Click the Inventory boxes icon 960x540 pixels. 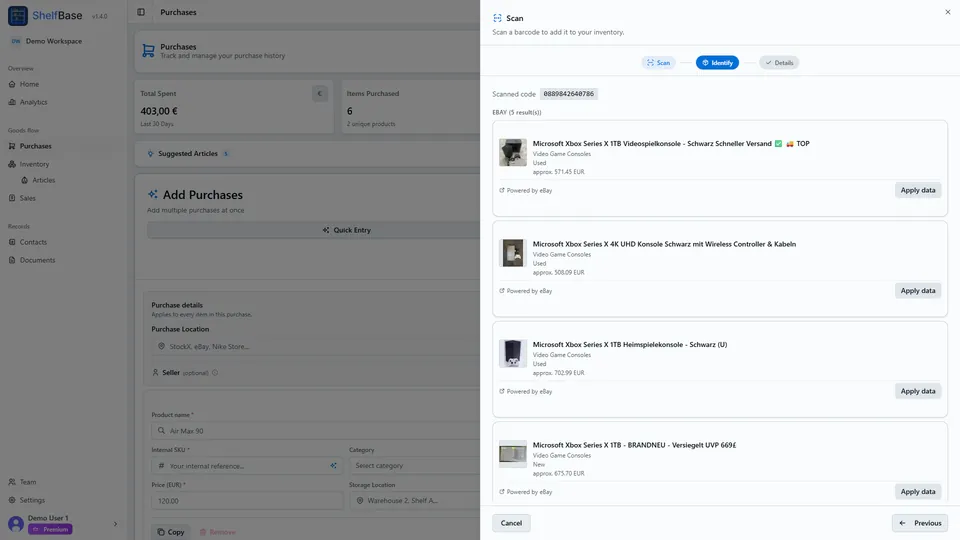click(12, 164)
